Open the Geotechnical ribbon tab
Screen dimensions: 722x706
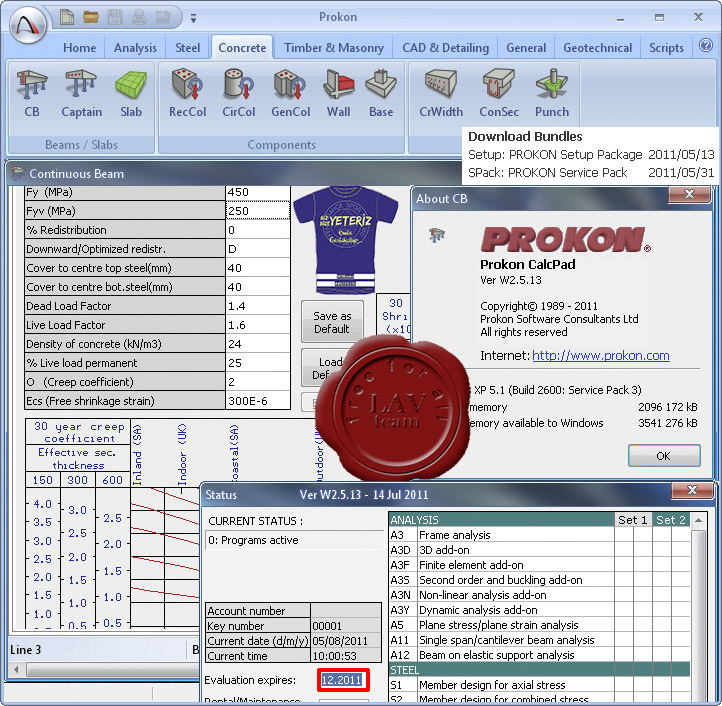coord(598,48)
